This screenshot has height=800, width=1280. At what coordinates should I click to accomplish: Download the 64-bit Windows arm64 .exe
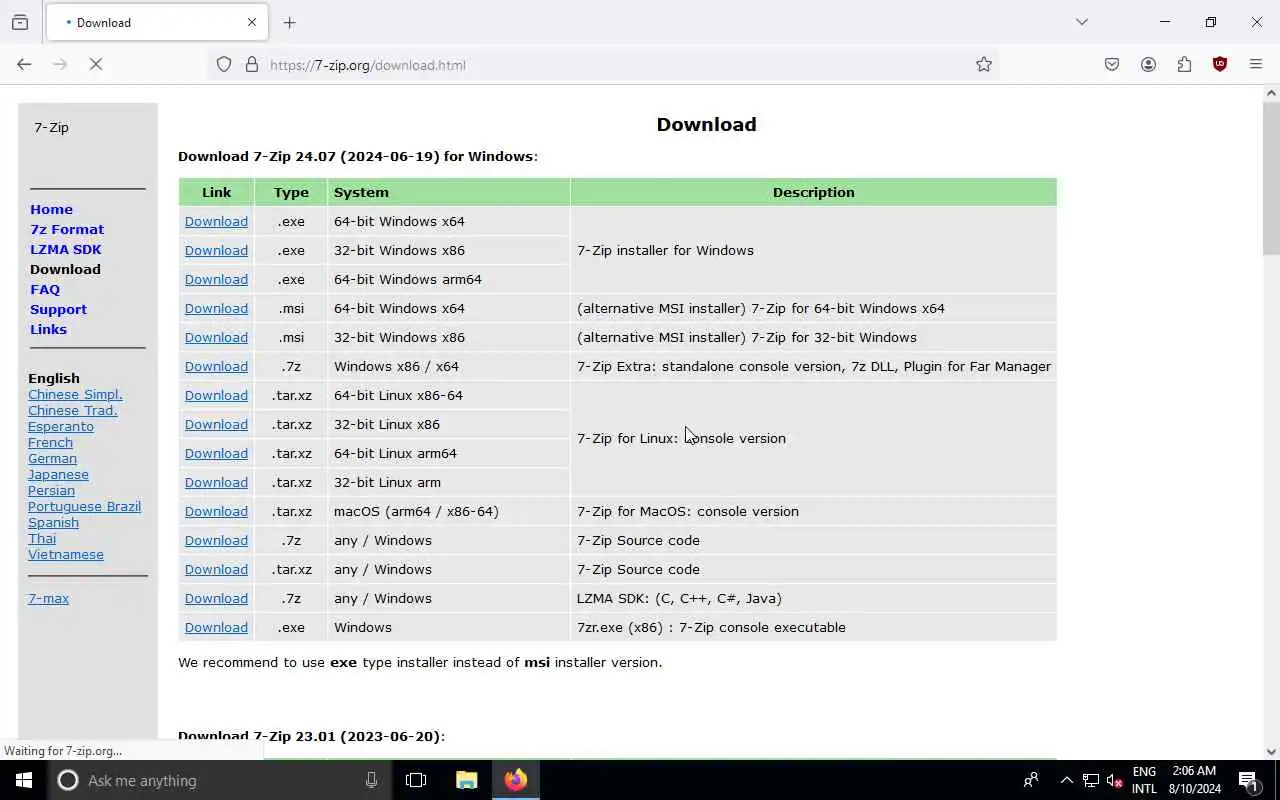pos(216,279)
